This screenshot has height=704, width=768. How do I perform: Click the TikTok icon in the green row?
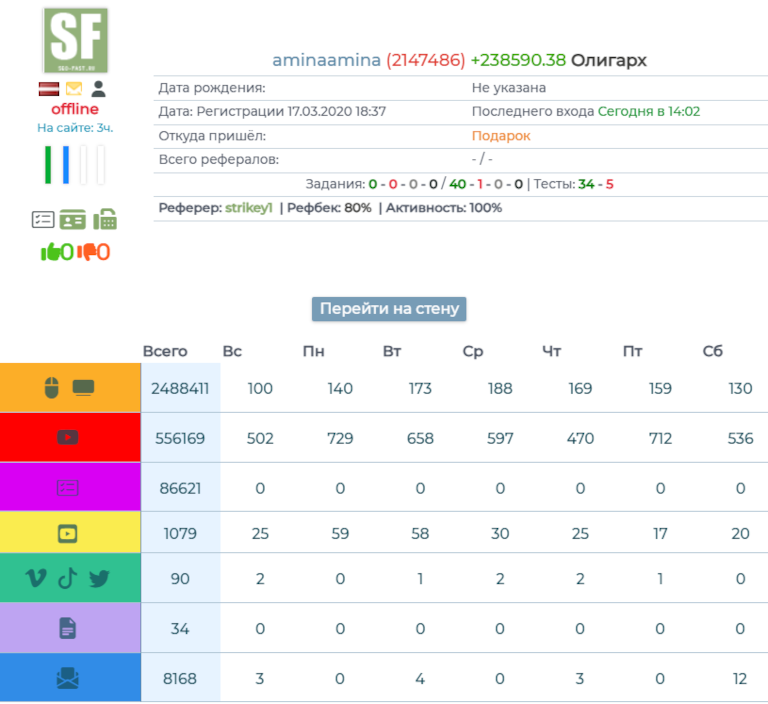[x=67, y=578]
